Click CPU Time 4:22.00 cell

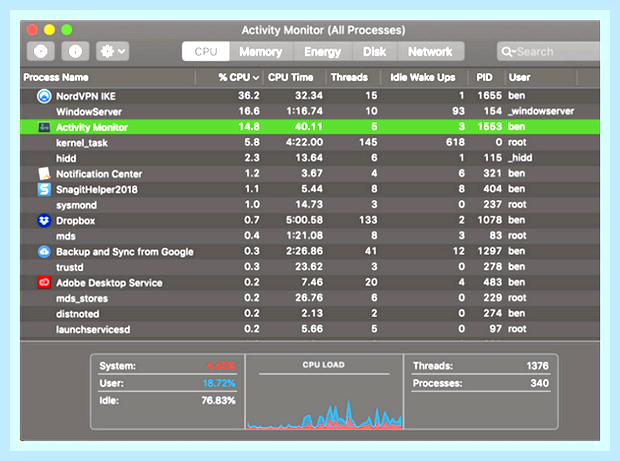pos(304,142)
